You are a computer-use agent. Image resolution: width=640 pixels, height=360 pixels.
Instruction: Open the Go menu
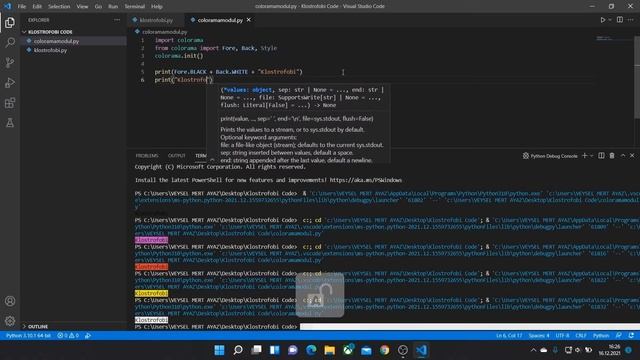[x=98, y=7]
